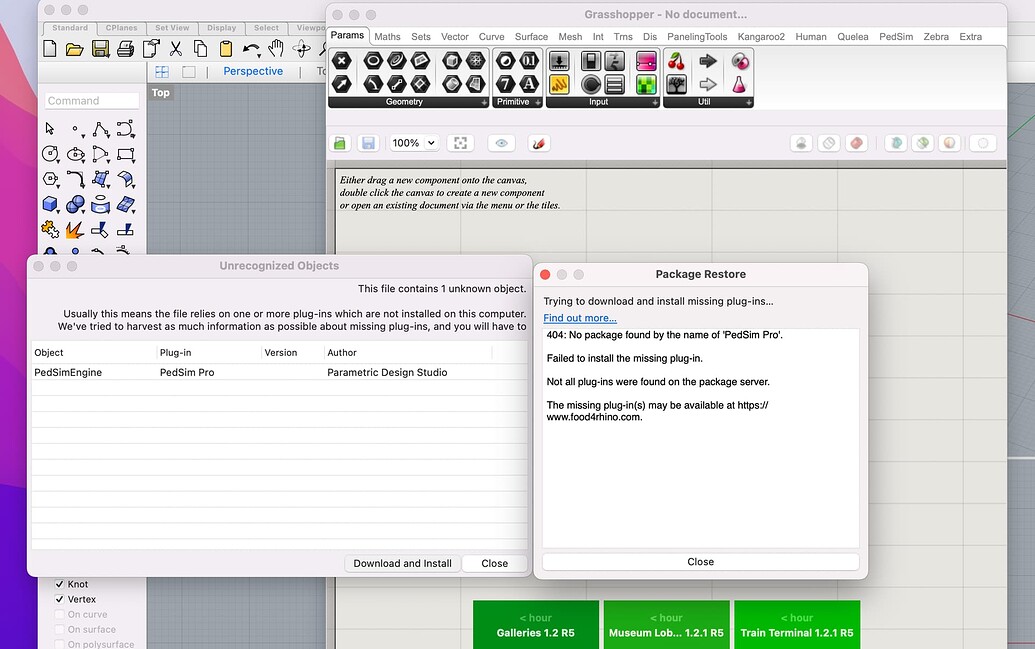The image size is (1035, 649).
Task: Select the sketch paintbrush tool in Grasshopper
Action: 538,143
